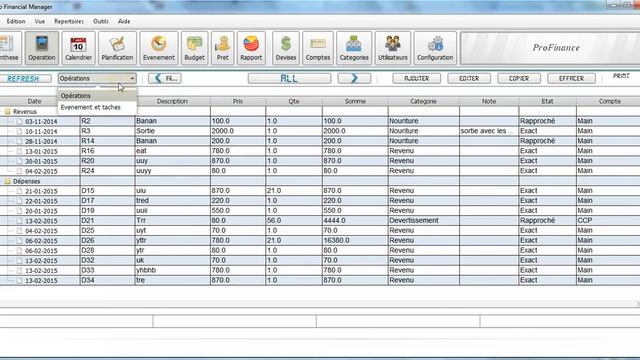
Task: Click the REFRESH button
Action: pos(25,78)
